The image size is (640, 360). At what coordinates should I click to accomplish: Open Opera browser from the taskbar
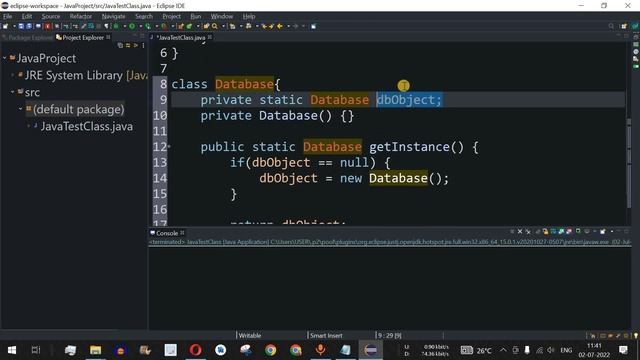pyautogui.click(x=196, y=350)
